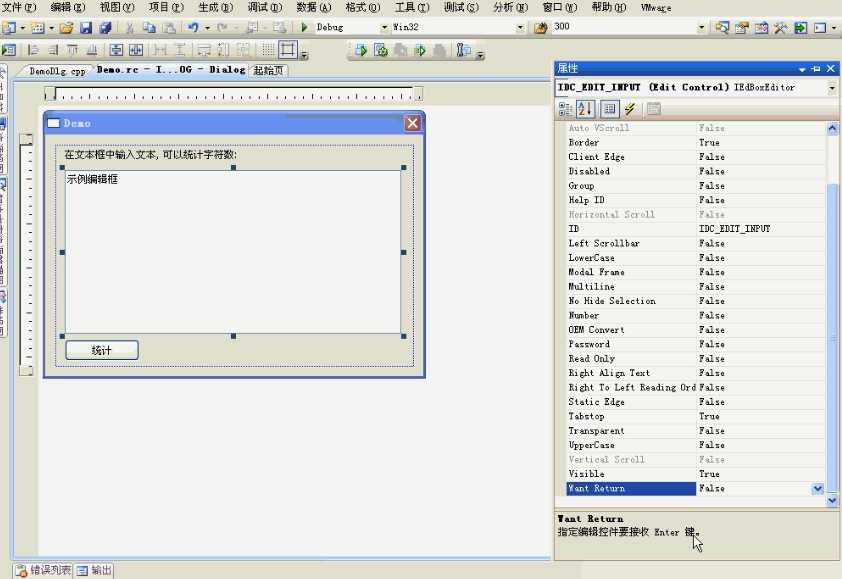The image size is (842, 579).
Task: Open the New Project dropdown arrow
Action: click(23, 27)
